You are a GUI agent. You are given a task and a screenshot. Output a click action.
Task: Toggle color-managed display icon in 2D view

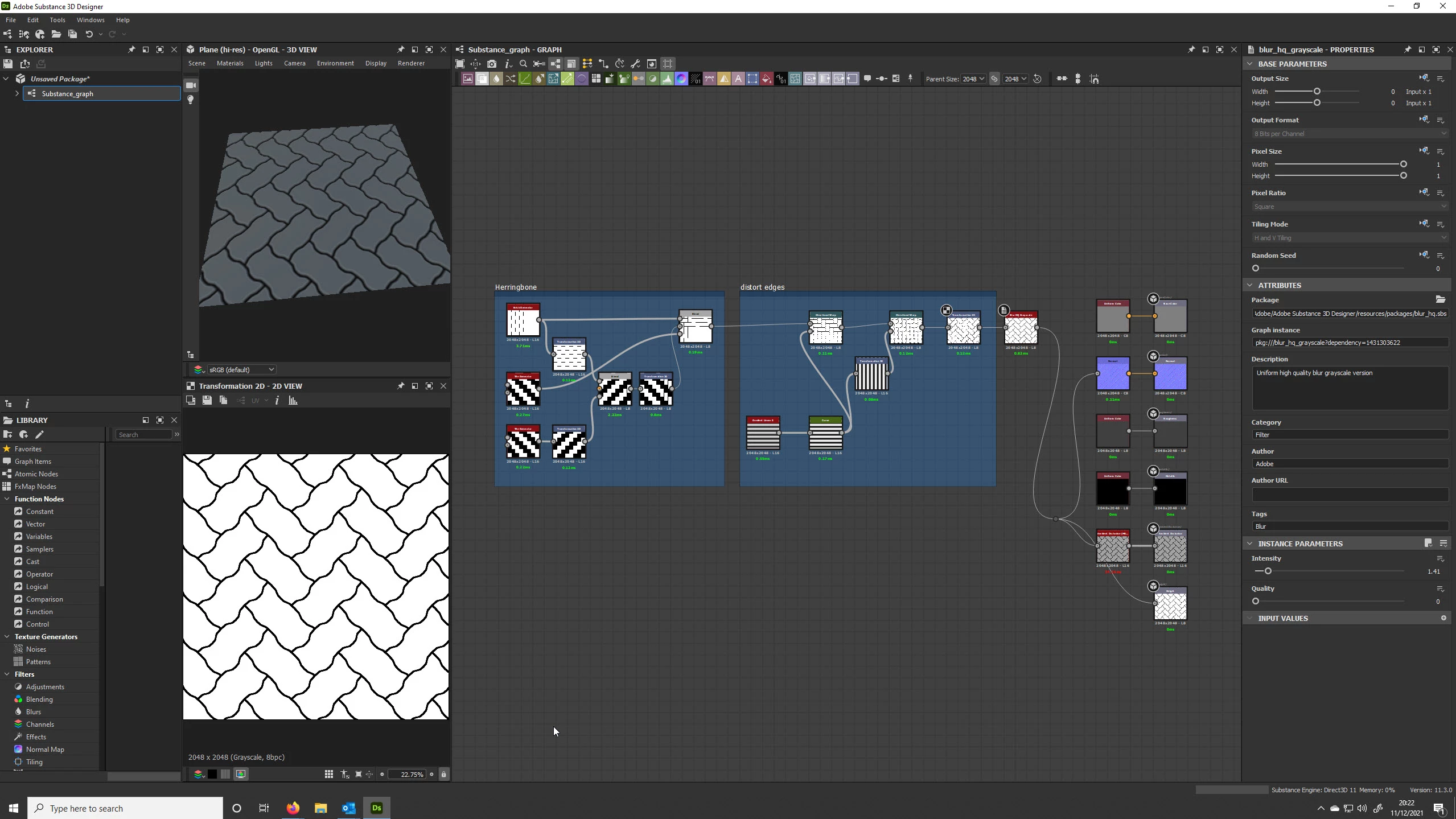pyautogui.click(x=241, y=774)
